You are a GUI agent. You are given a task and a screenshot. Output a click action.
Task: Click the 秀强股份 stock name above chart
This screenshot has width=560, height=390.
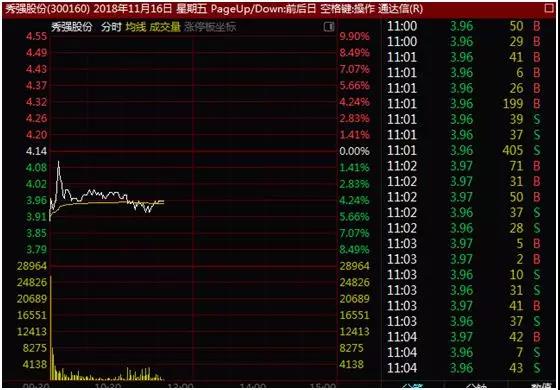coord(71,27)
